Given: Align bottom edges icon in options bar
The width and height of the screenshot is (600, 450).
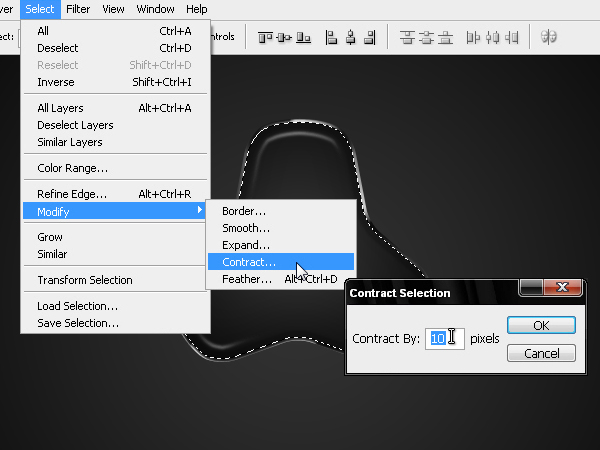Looking at the screenshot, I should 303,38.
